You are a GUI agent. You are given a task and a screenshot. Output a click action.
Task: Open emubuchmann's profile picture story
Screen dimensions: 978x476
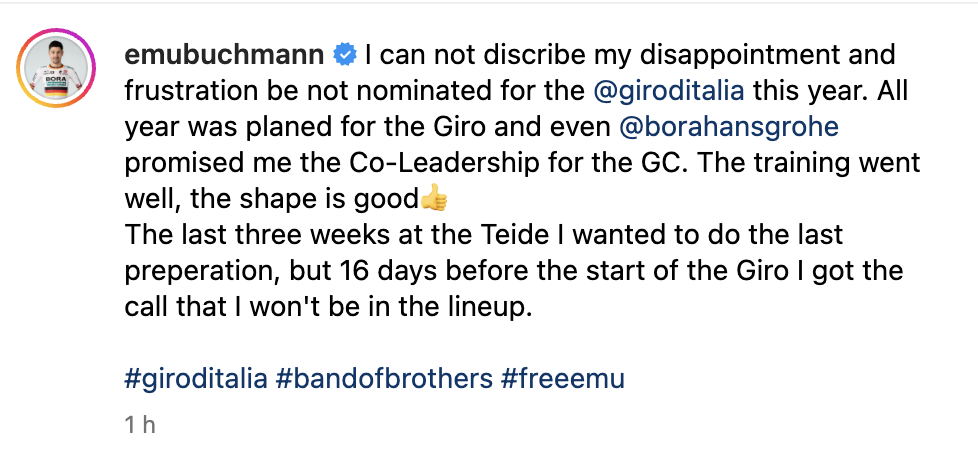[56, 68]
